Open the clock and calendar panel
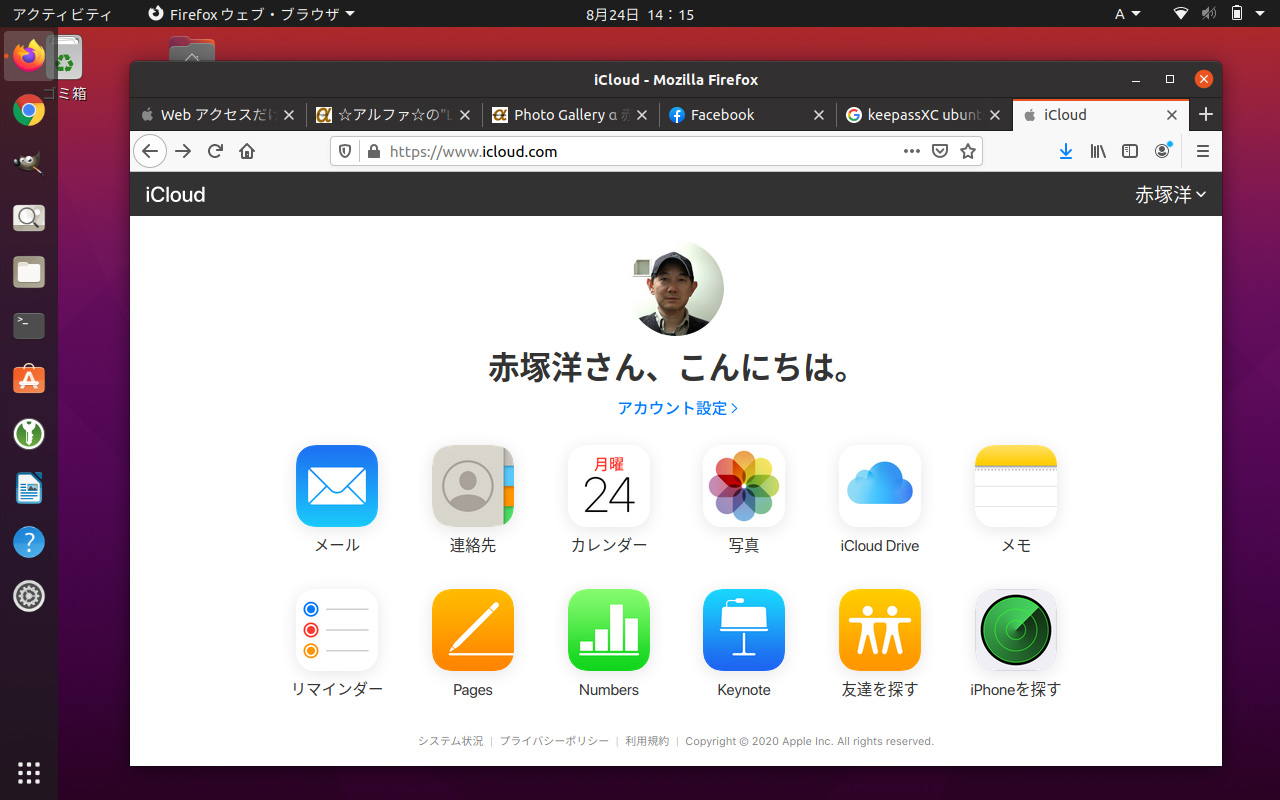The image size is (1280, 800). tap(640, 14)
